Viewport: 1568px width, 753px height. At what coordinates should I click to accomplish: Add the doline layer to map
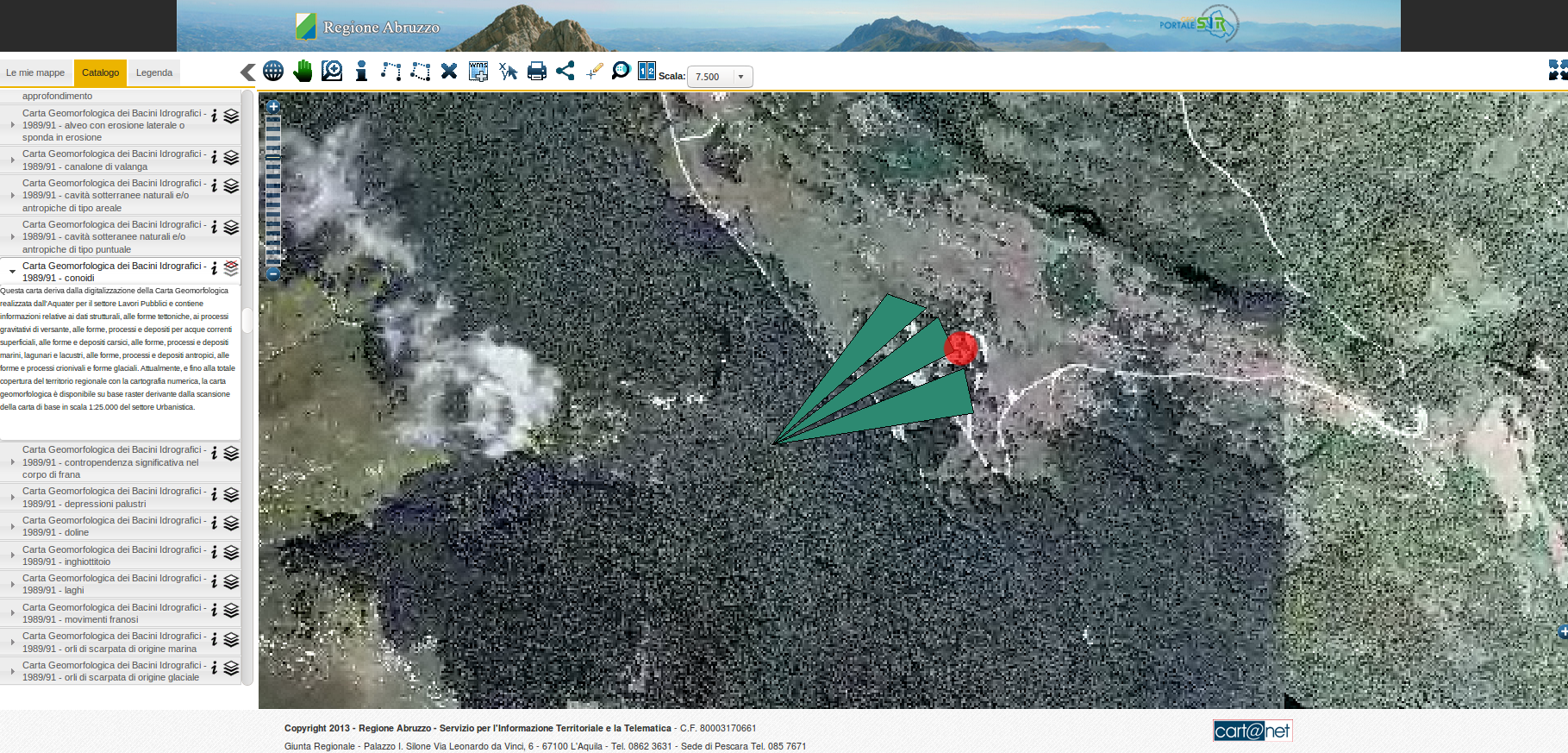(231, 524)
